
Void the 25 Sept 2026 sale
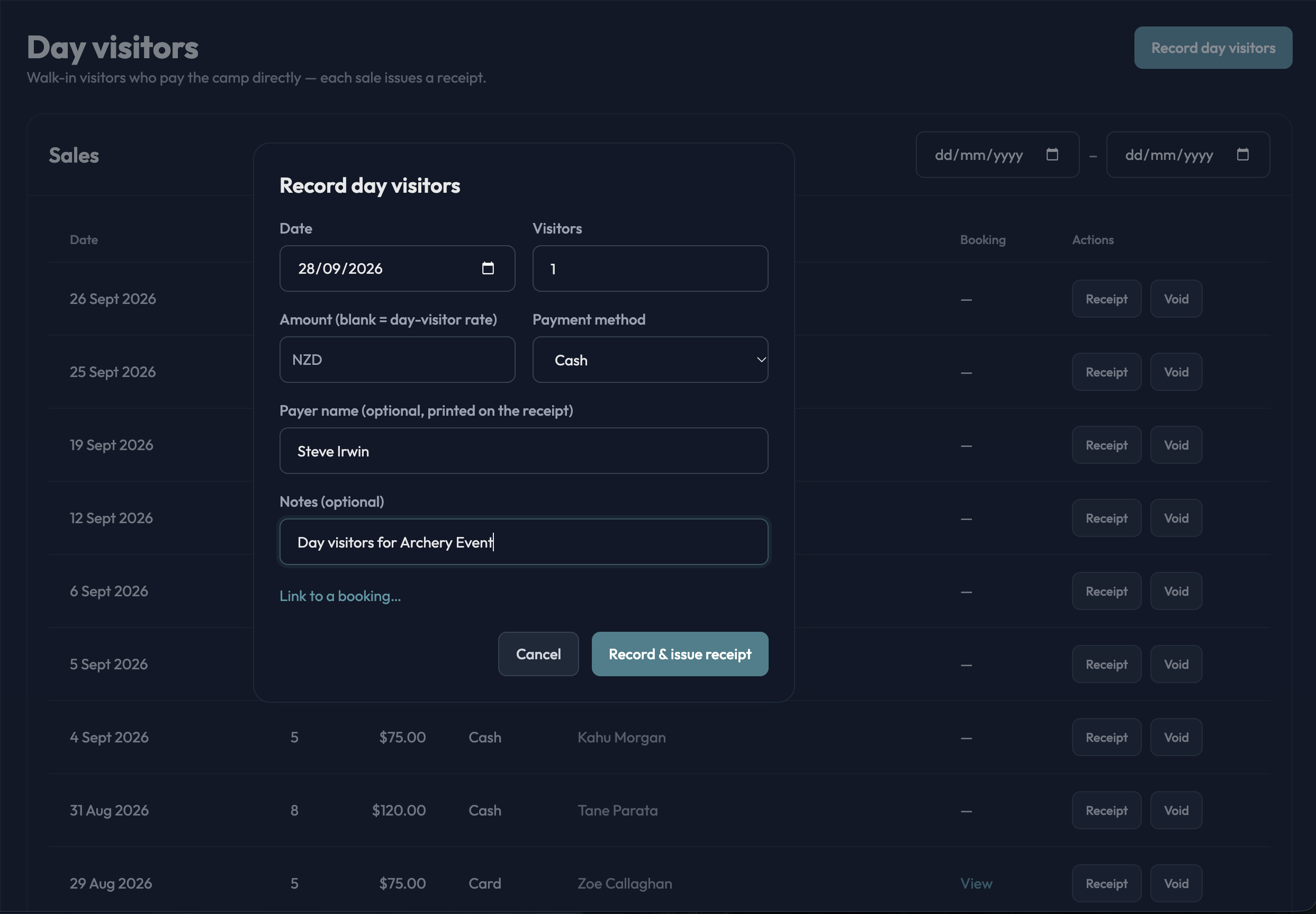1176,372
